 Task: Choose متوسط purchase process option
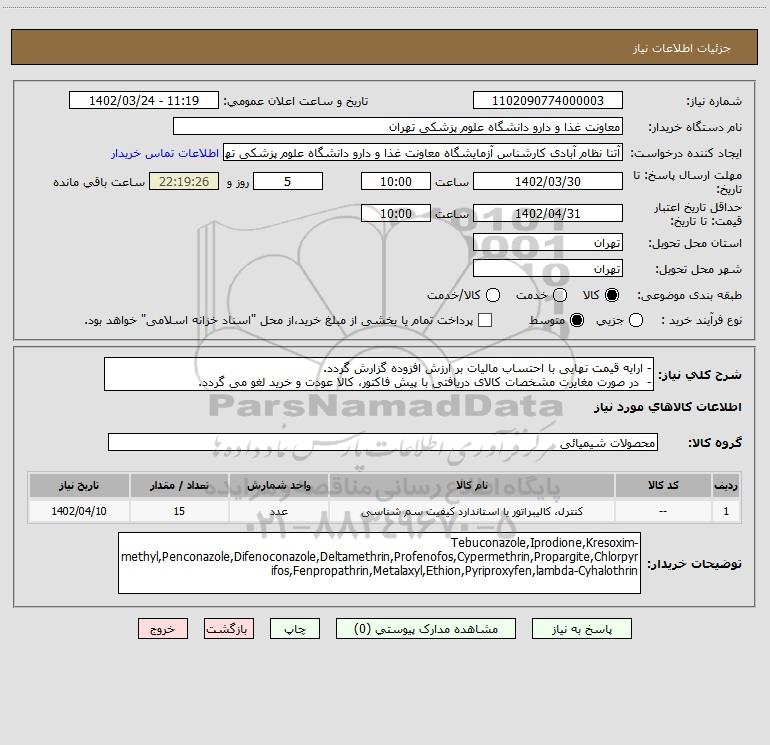(x=577, y=320)
